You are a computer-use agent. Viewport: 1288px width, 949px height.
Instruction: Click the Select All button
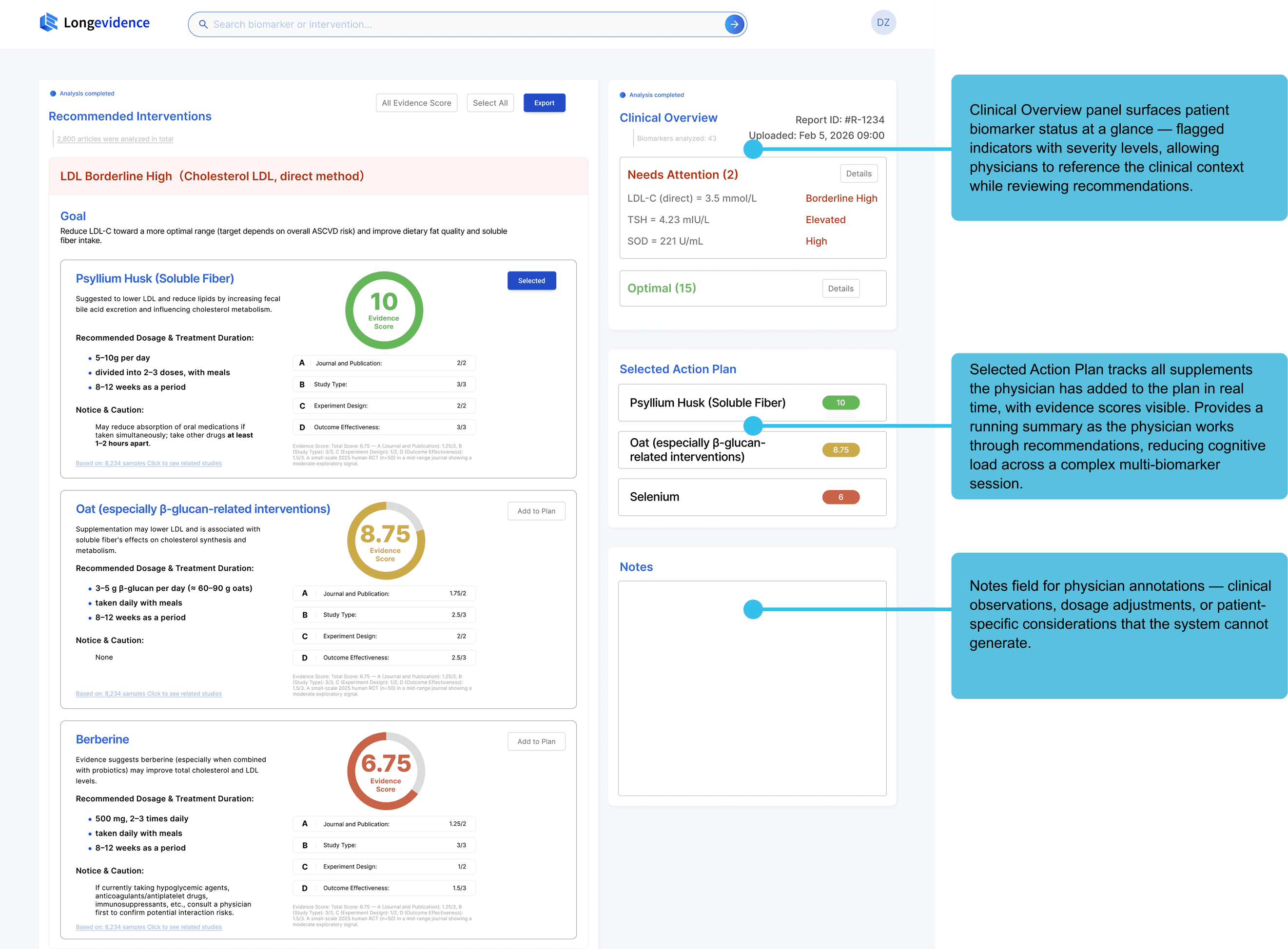click(x=489, y=103)
